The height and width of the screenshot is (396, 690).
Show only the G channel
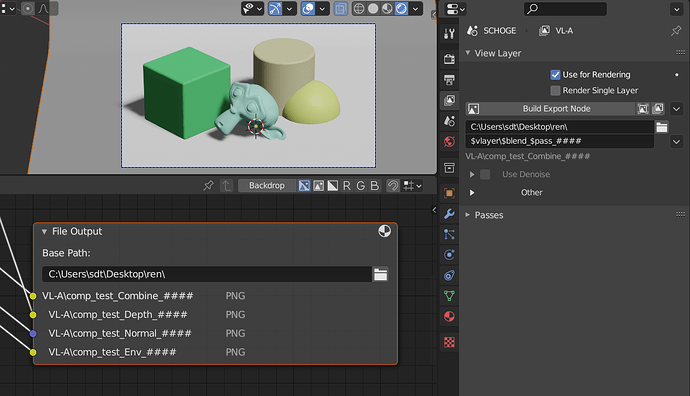point(361,186)
